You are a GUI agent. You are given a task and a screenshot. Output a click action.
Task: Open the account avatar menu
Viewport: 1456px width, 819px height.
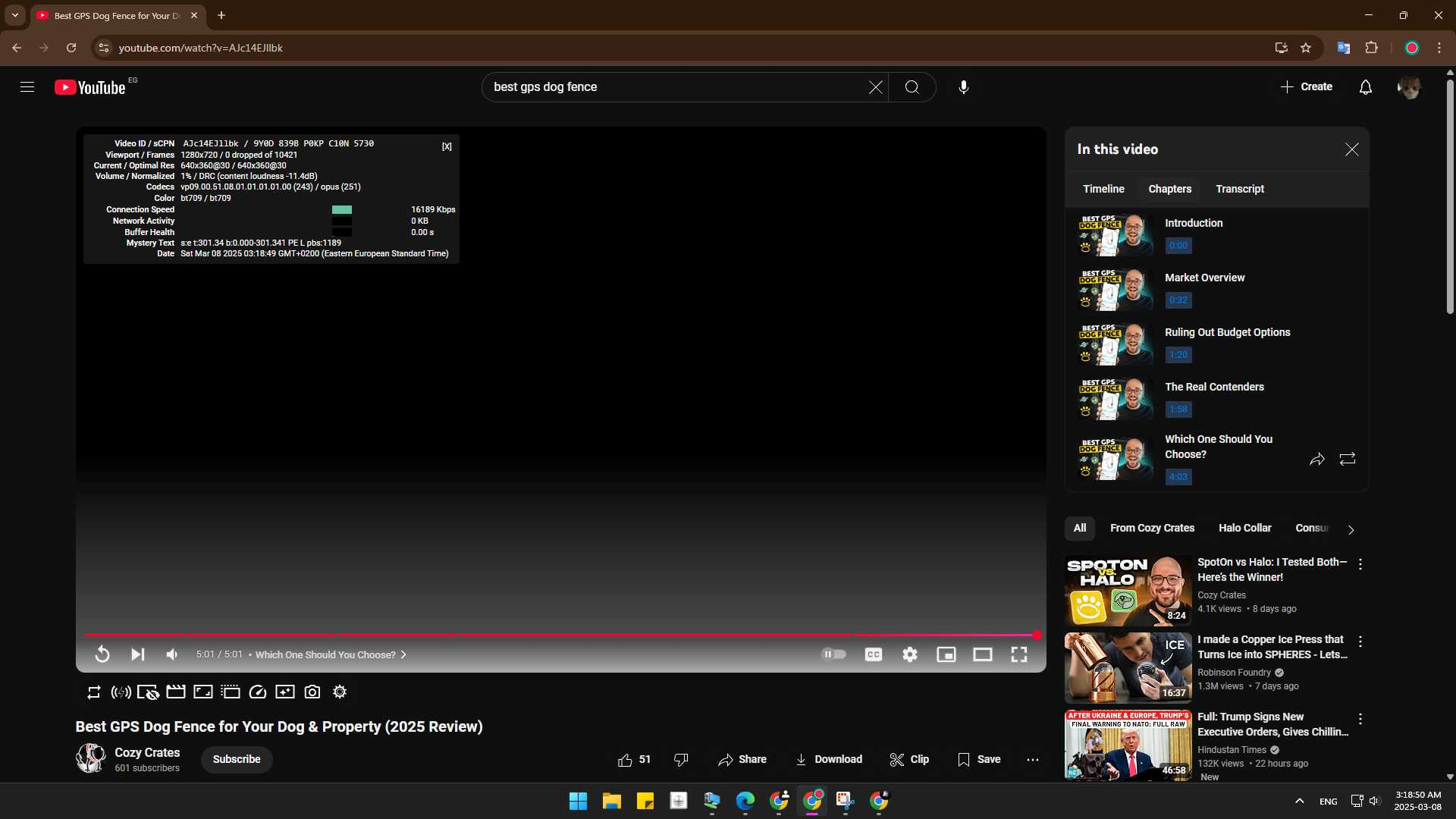coord(1409,87)
